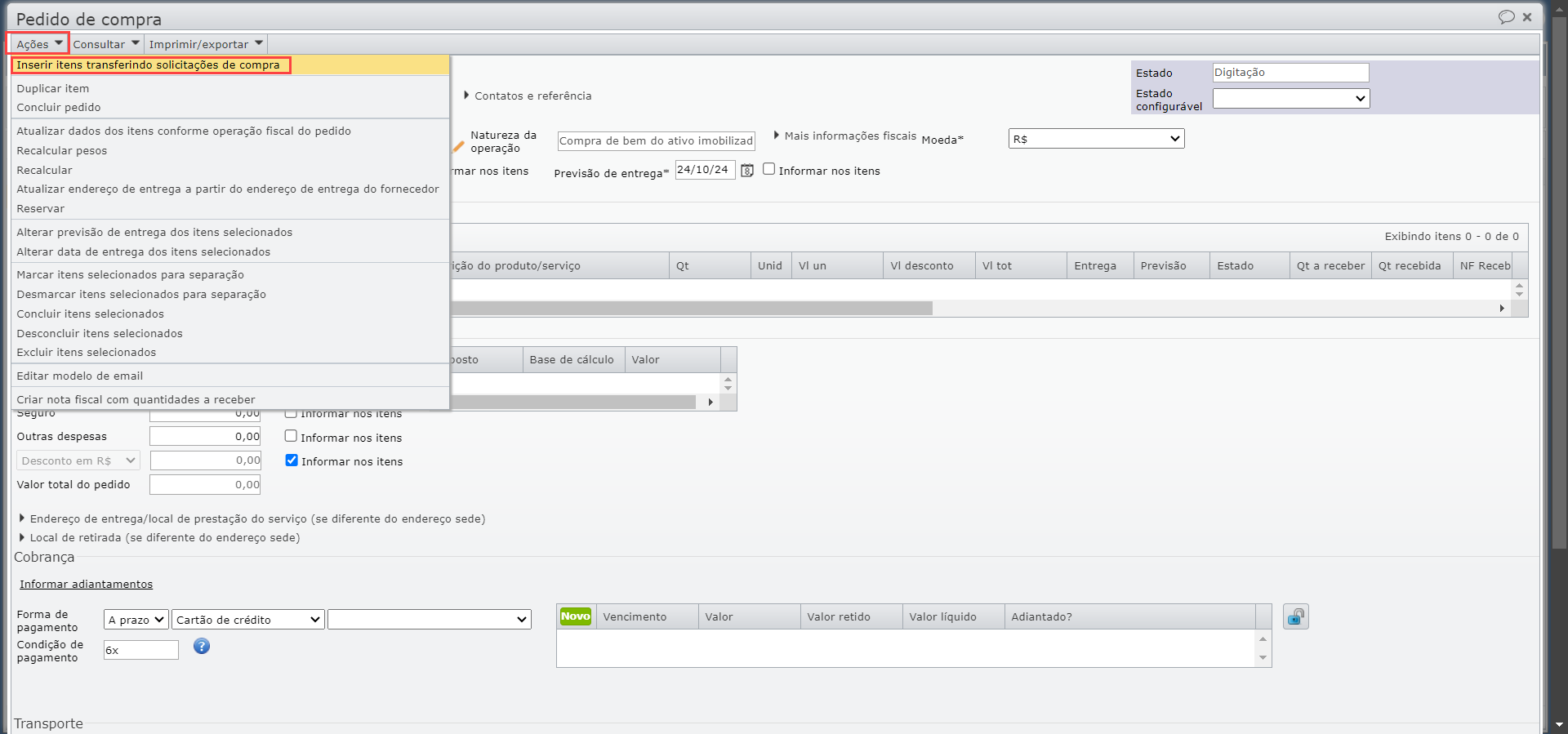The width and height of the screenshot is (1568, 734).
Task: Choose Reservar from the Ações menu
Action: 230,209
